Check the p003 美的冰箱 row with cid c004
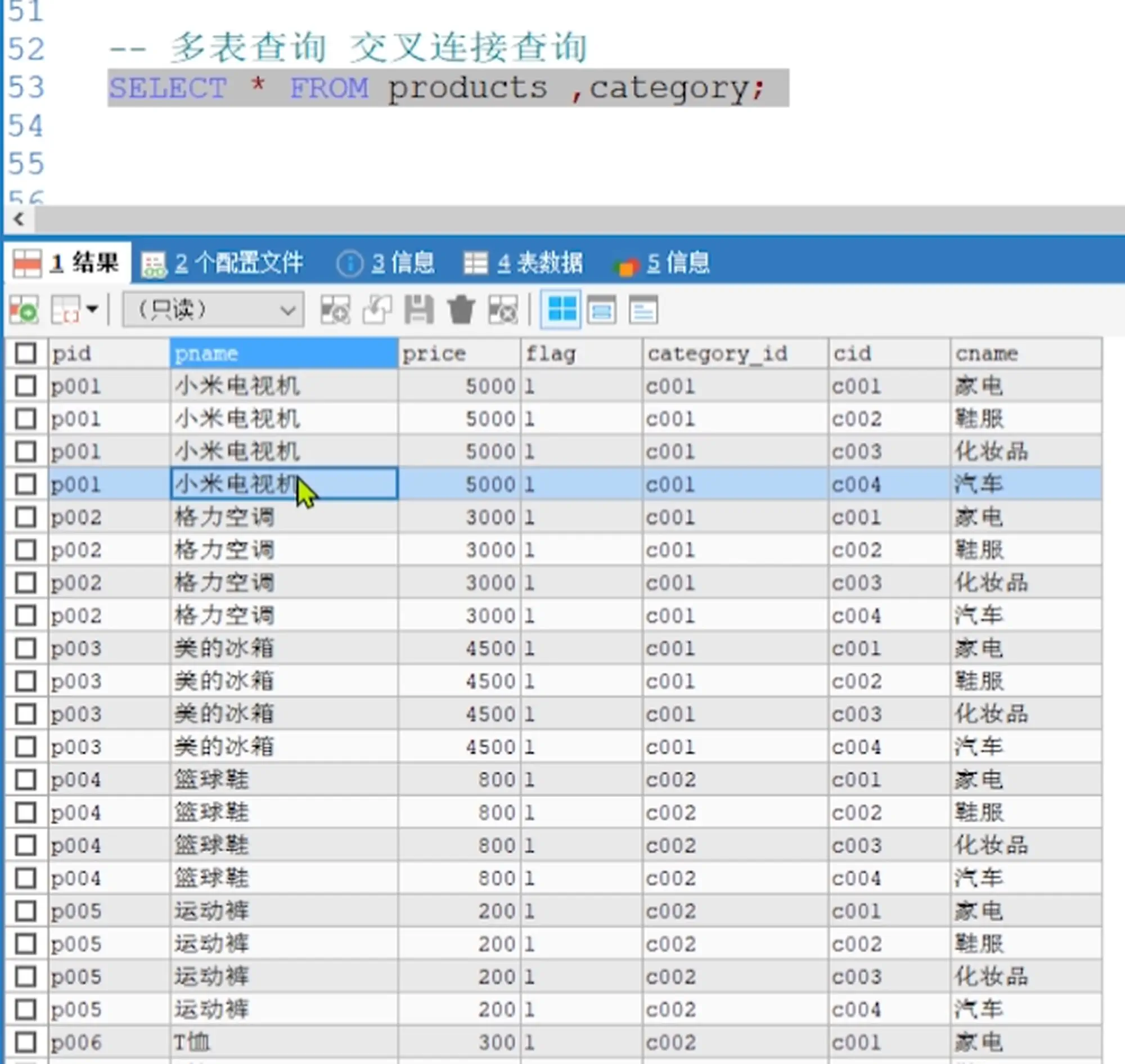 (25, 747)
